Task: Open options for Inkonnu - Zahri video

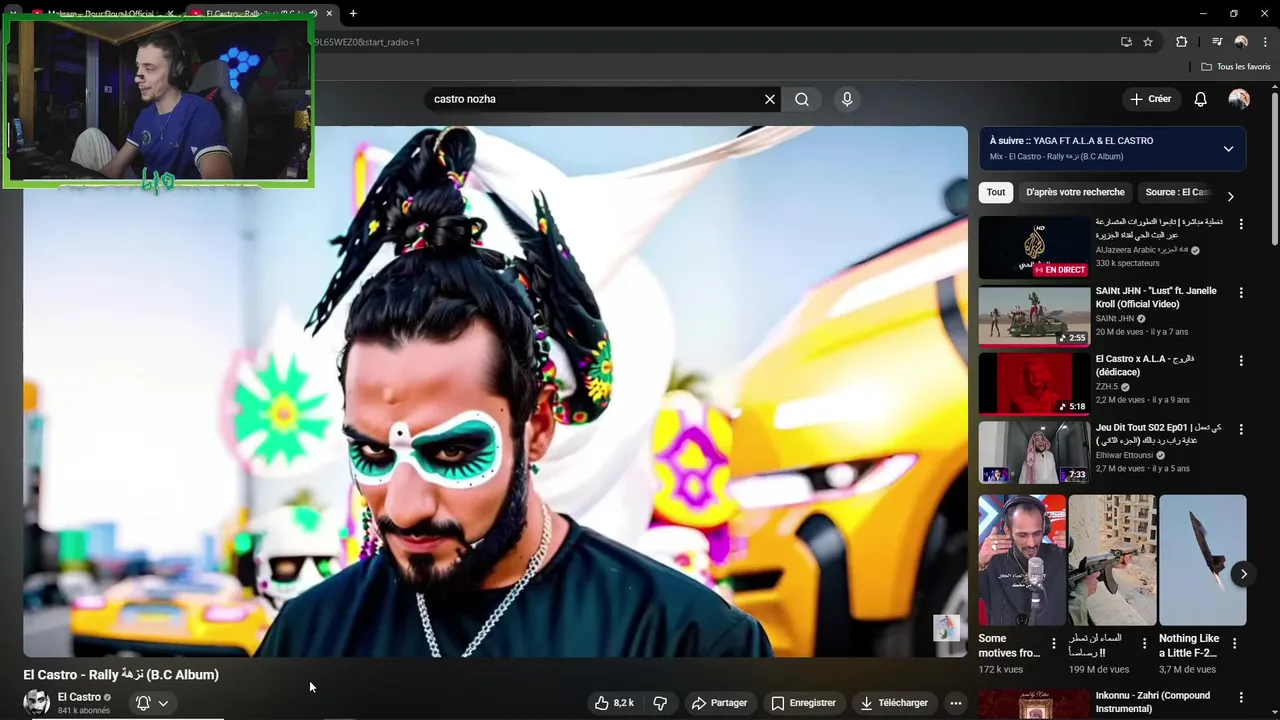Action: pyautogui.click(x=1241, y=697)
